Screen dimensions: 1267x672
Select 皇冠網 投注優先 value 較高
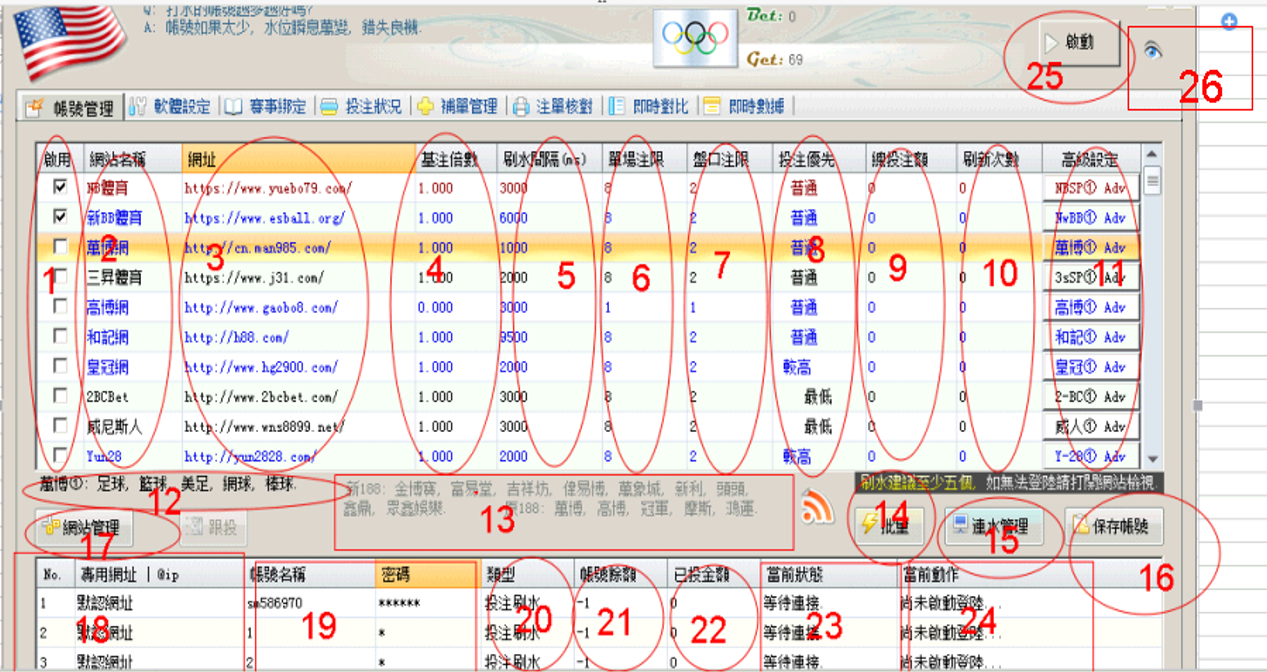[797, 367]
